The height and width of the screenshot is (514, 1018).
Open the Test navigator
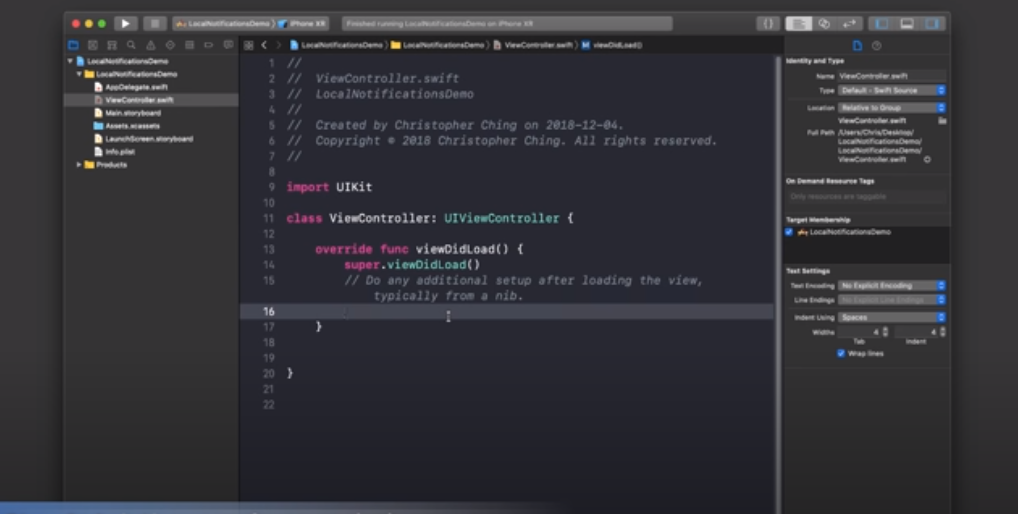coord(170,45)
